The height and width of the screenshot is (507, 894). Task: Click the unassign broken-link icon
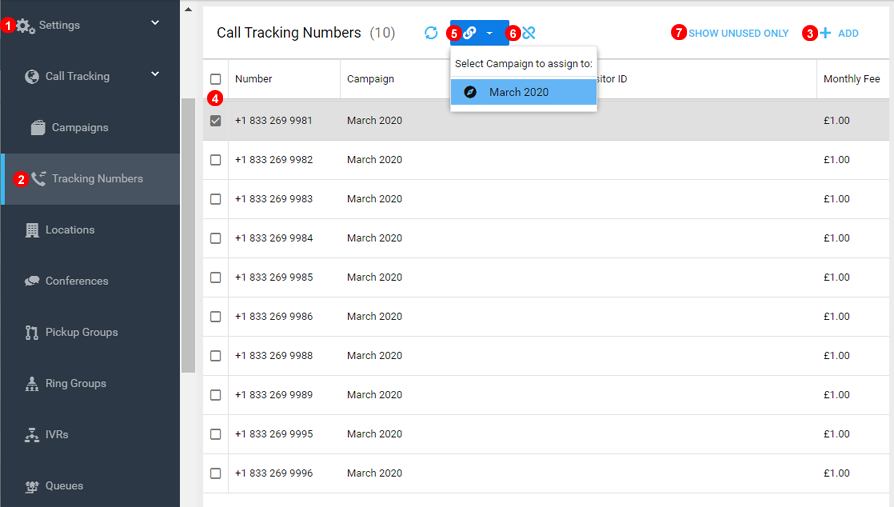(x=529, y=33)
